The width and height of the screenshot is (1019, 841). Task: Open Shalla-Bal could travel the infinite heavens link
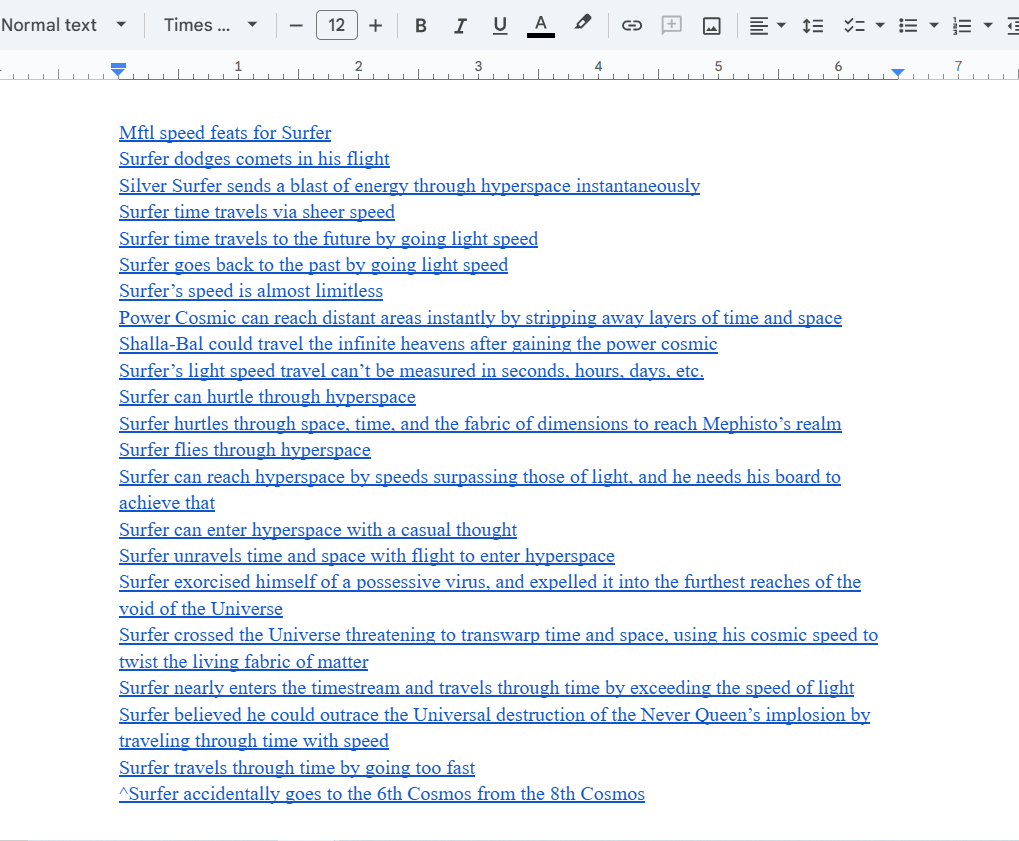point(418,344)
